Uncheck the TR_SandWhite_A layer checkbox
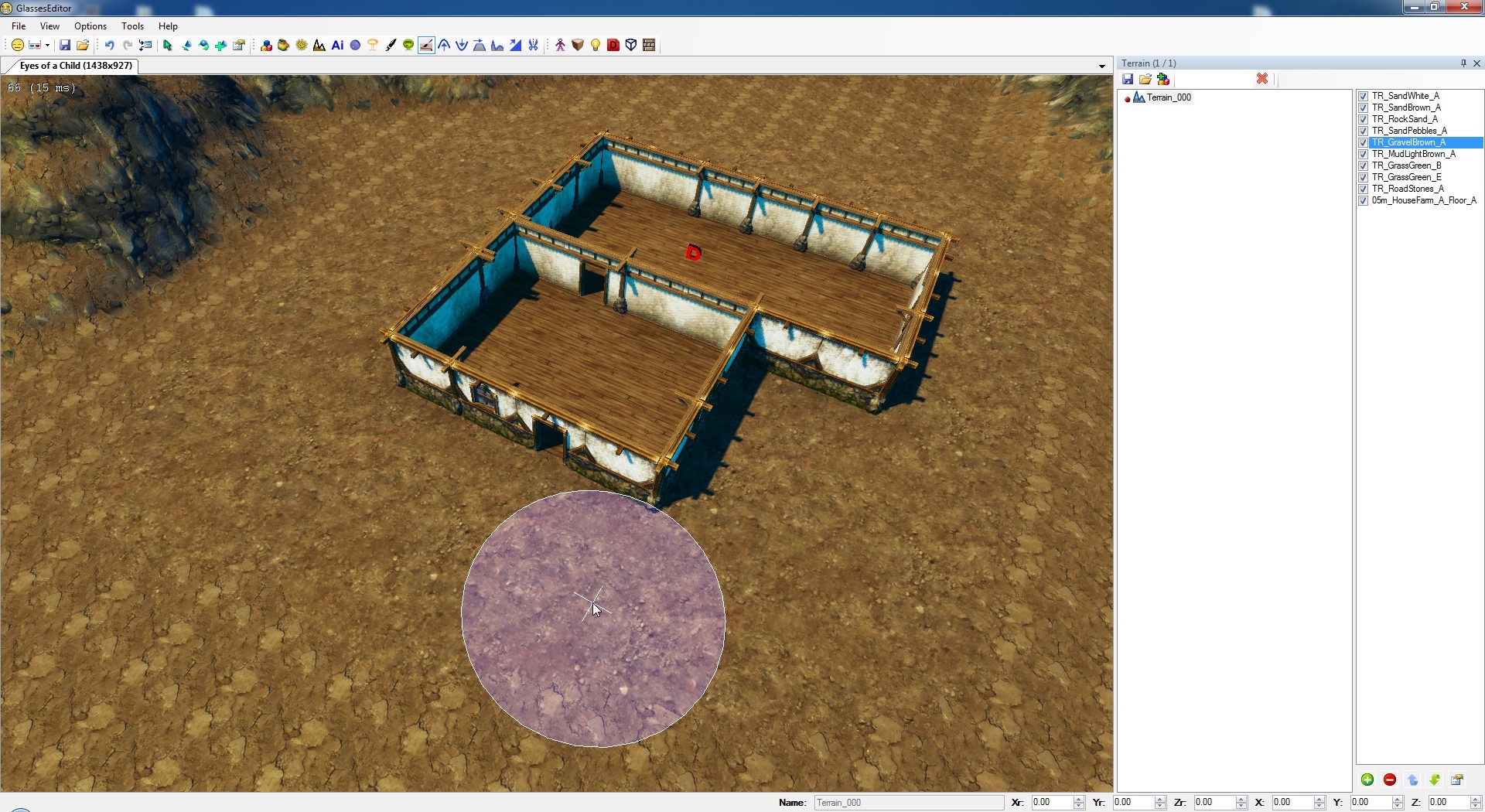1485x812 pixels. point(1364,97)
